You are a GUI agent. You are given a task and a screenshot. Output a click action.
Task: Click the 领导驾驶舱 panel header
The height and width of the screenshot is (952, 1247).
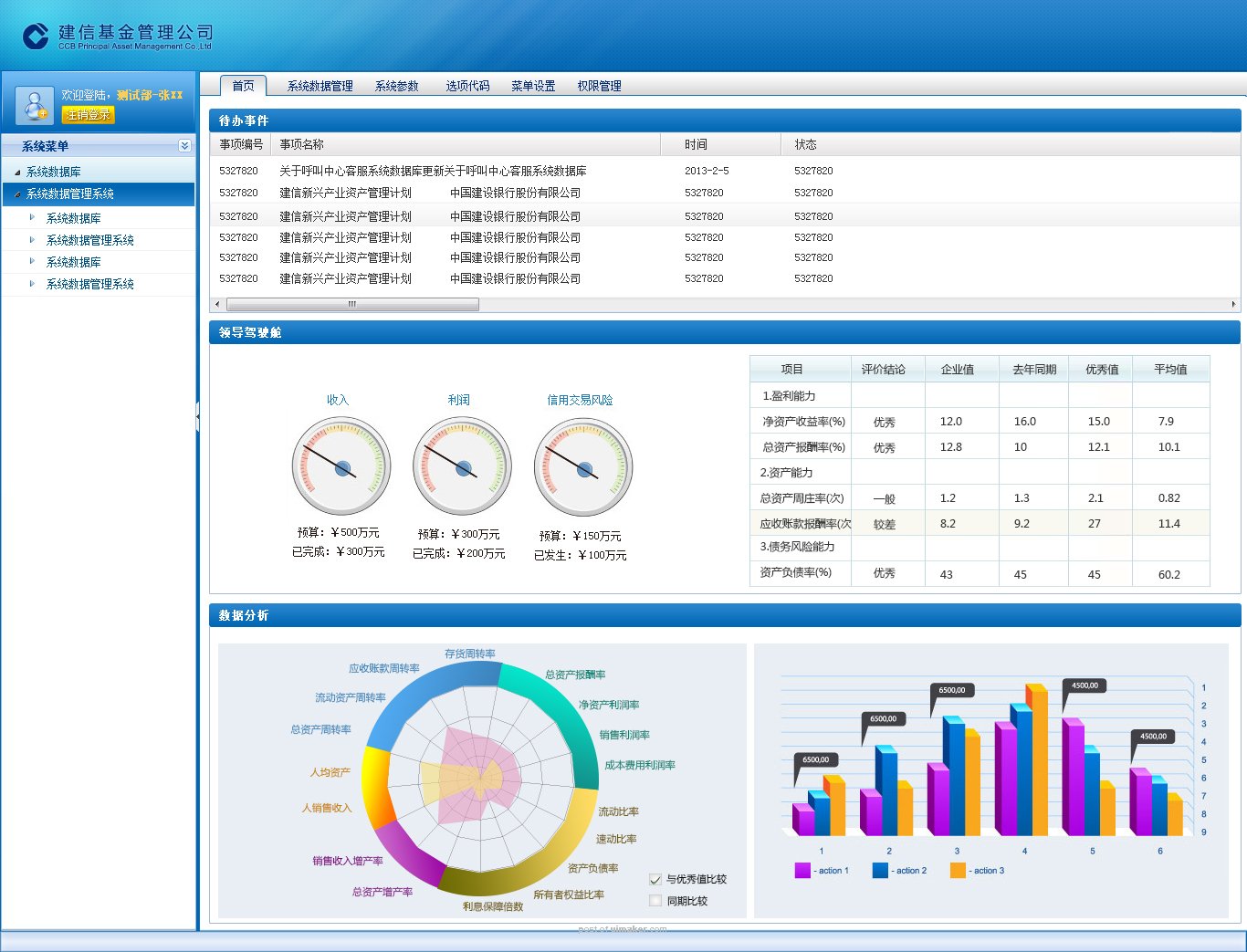click(725, 332)
